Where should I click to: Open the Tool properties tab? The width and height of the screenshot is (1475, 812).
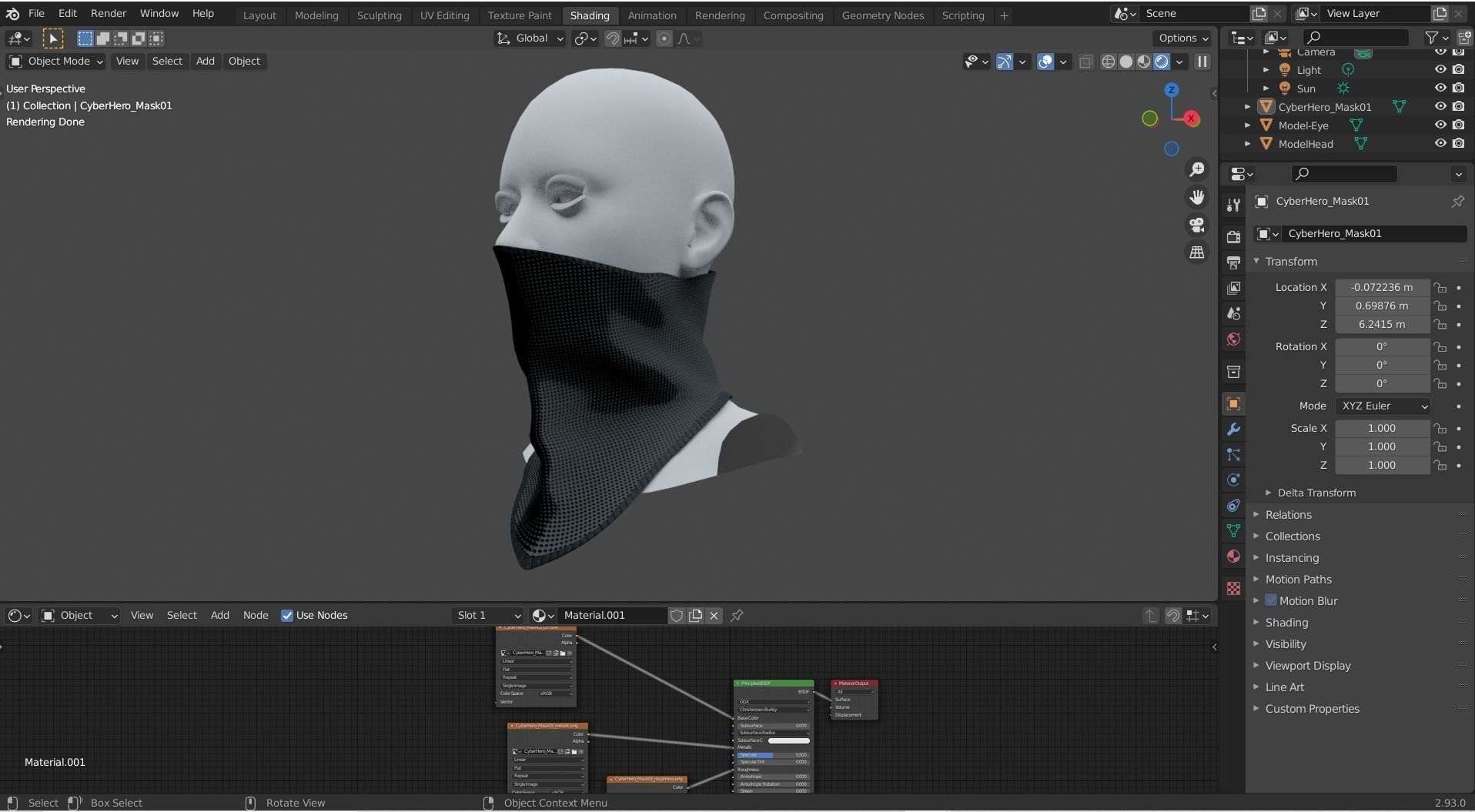click(x=1233, y=205)
